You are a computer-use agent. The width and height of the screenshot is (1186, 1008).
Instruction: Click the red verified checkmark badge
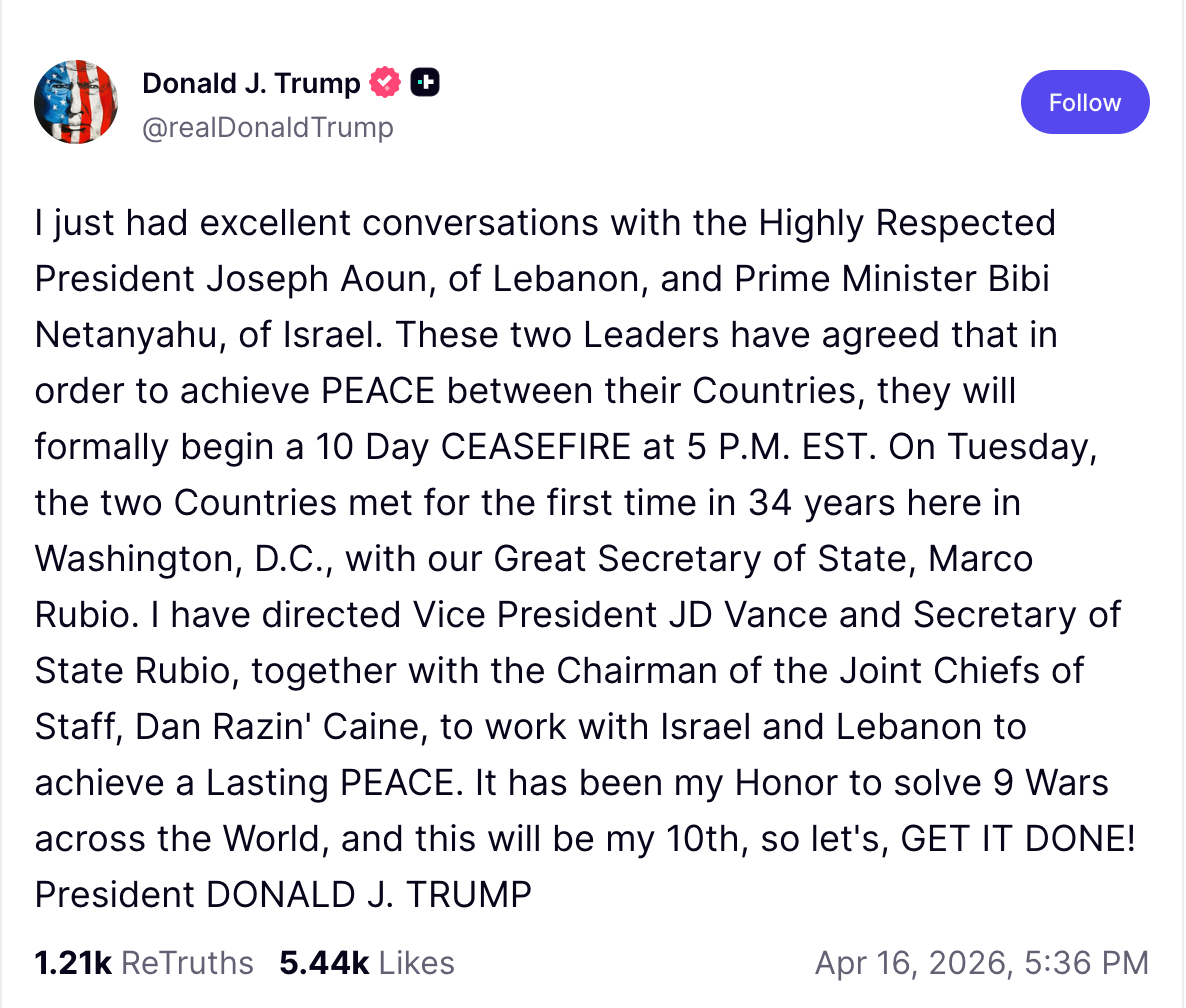385,83
